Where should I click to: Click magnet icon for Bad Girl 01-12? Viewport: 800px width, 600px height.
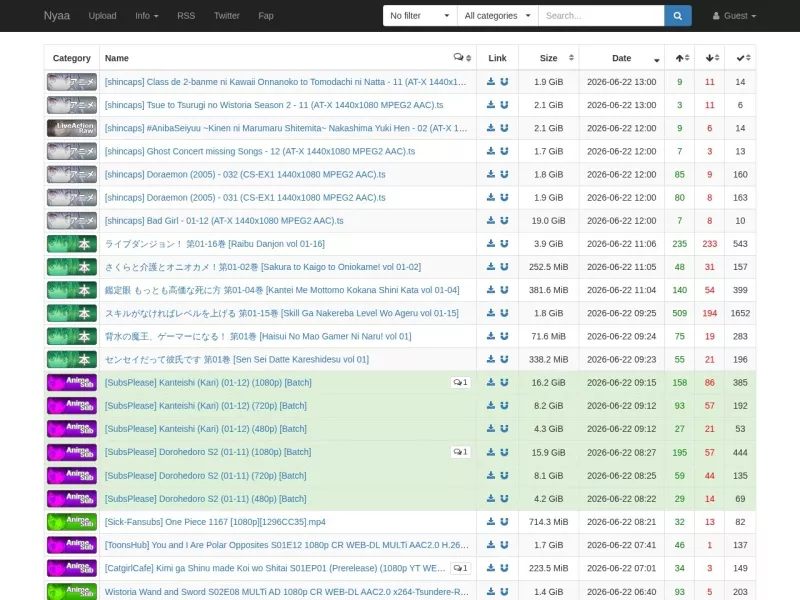point(504,220)
